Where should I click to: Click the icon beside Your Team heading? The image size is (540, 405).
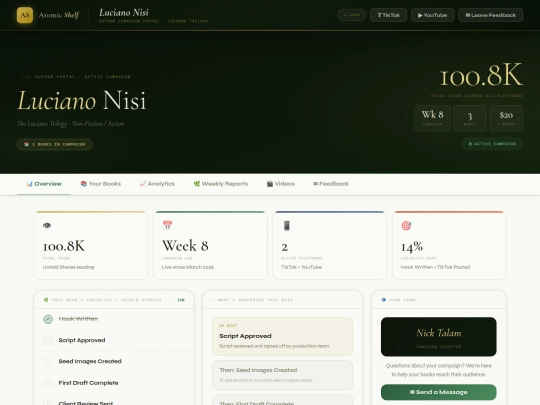(x=383, y=300)
